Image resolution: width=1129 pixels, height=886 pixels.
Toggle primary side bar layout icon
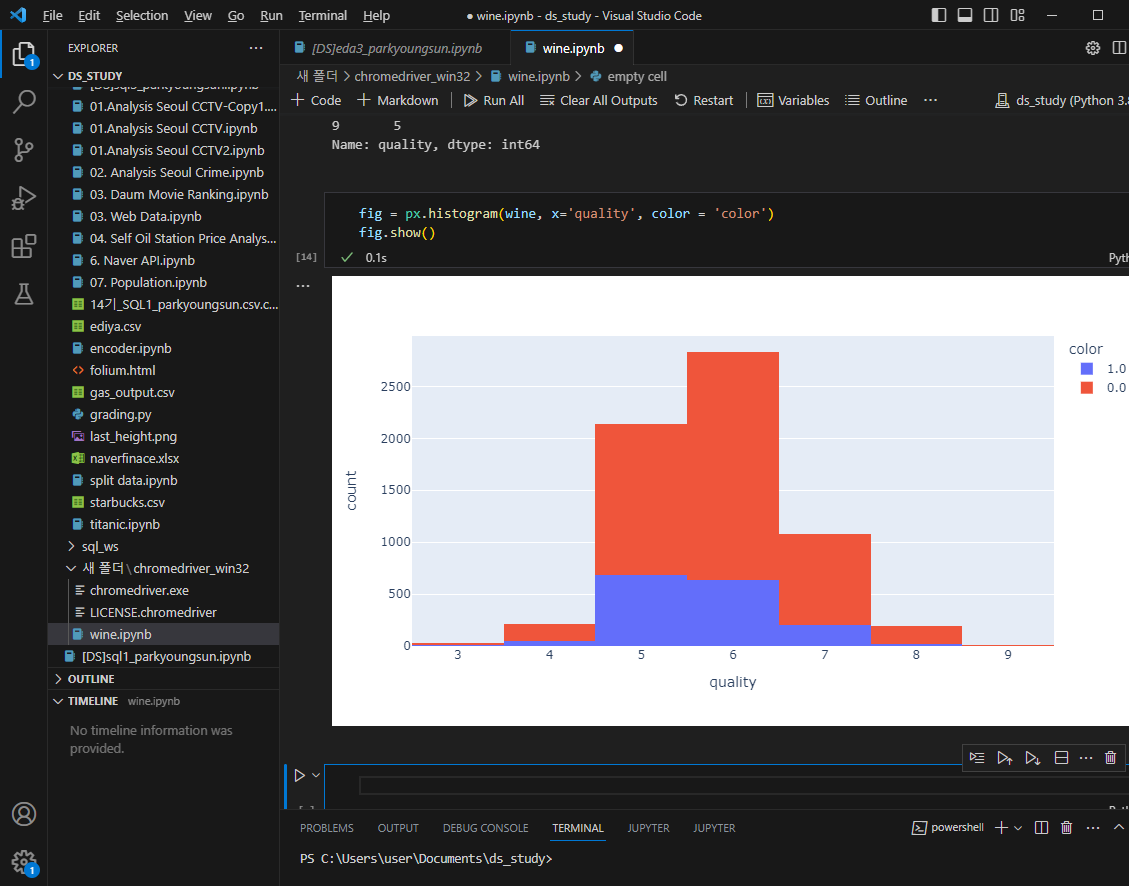click(938, 15)
